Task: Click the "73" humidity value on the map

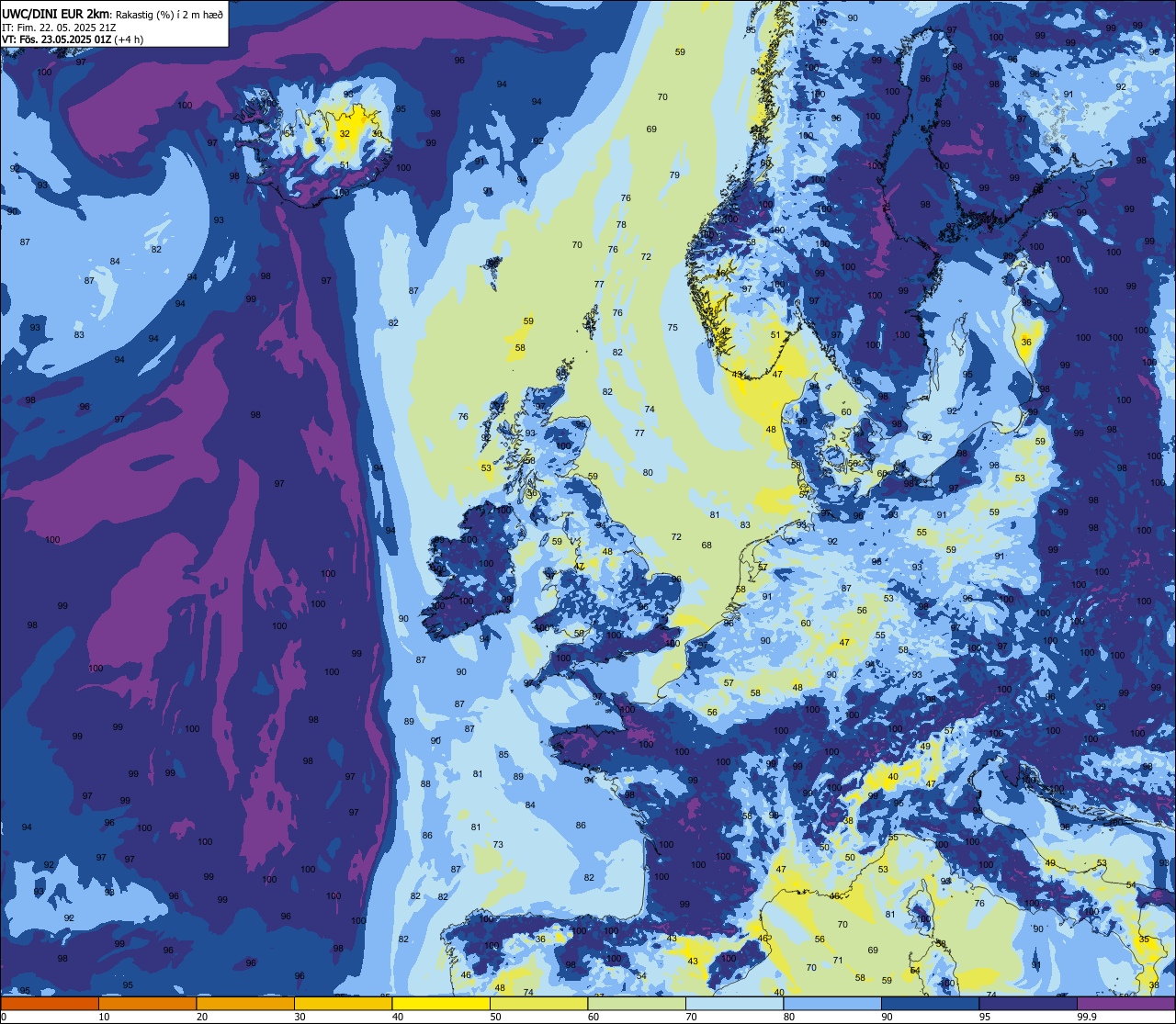Action: coord(498,845)
